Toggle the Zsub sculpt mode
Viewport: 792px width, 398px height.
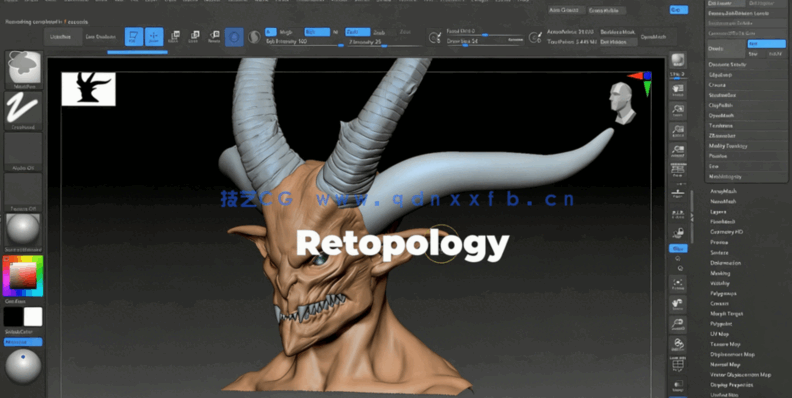pos(379,32)
